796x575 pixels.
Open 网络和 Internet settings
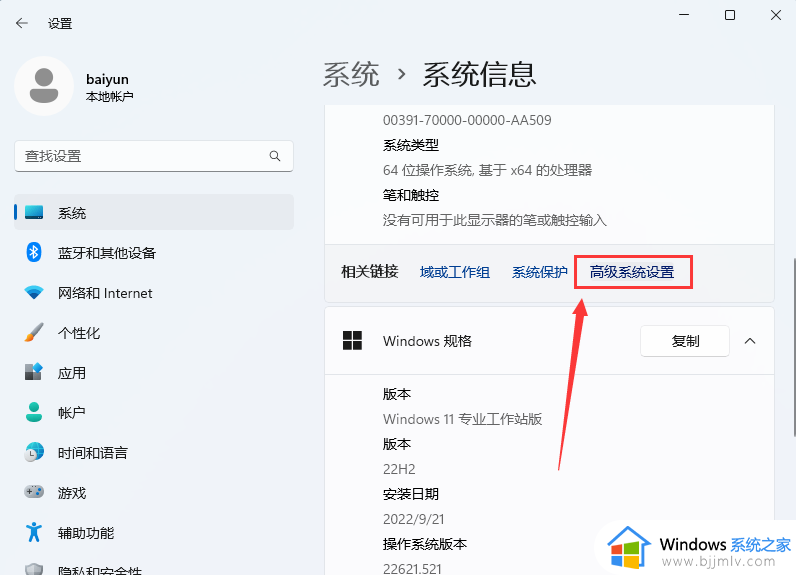click(x=154, y=292)
